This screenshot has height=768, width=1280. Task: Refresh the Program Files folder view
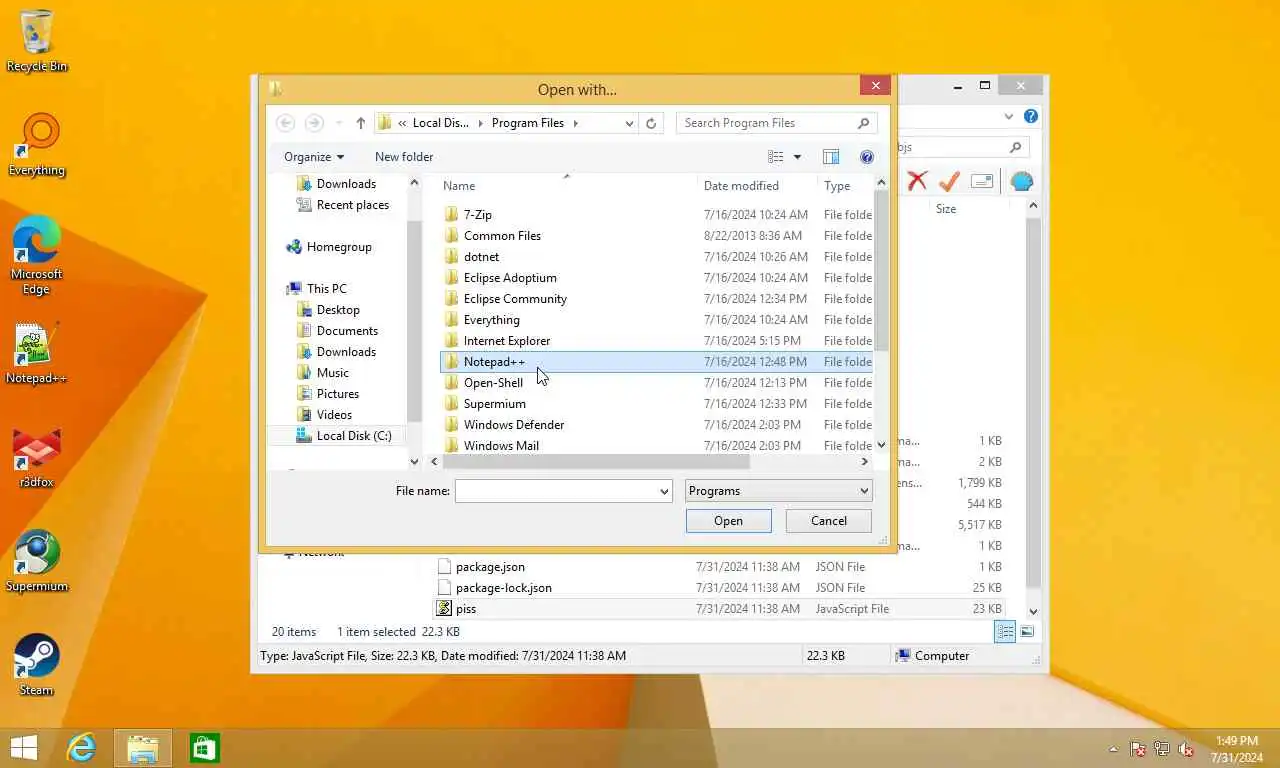pos(651,123)
